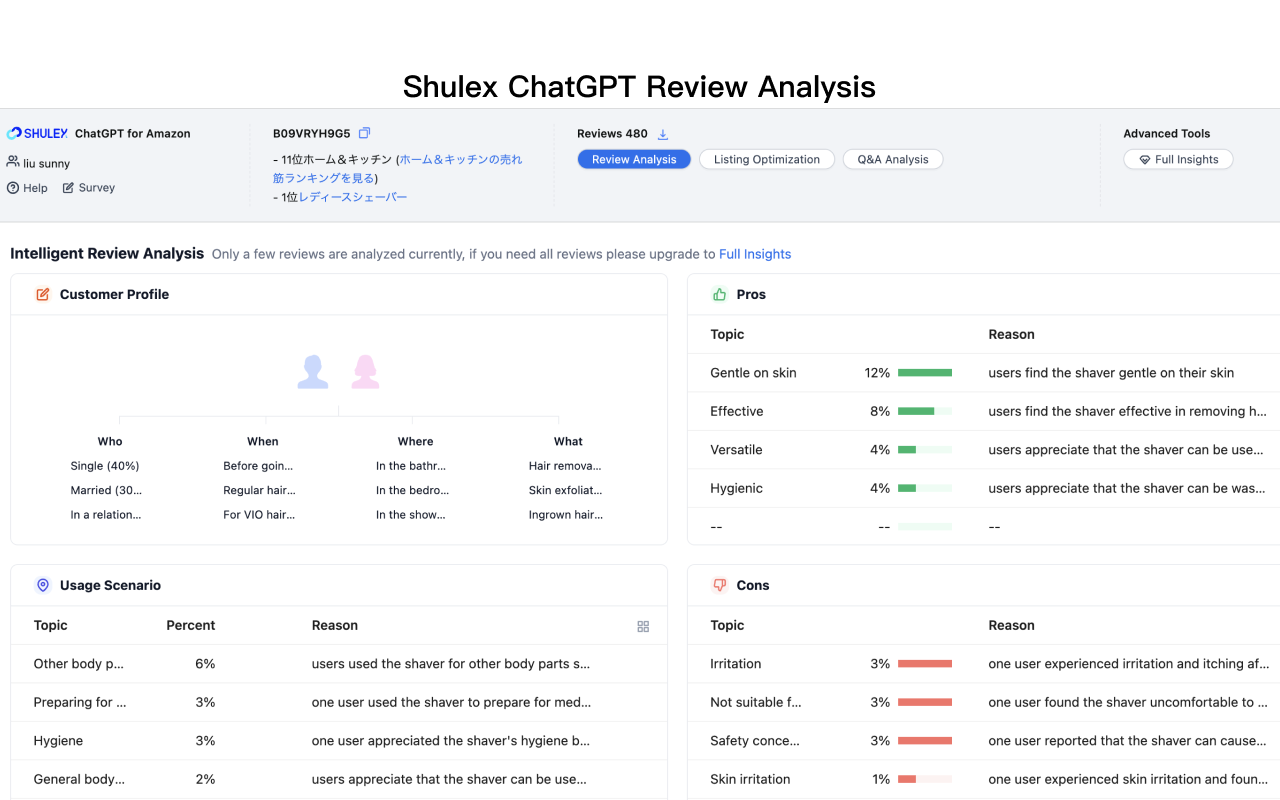Click the Full Insights upgrade link
This screenshot has height=800, width=1280.
coord(755,254)
